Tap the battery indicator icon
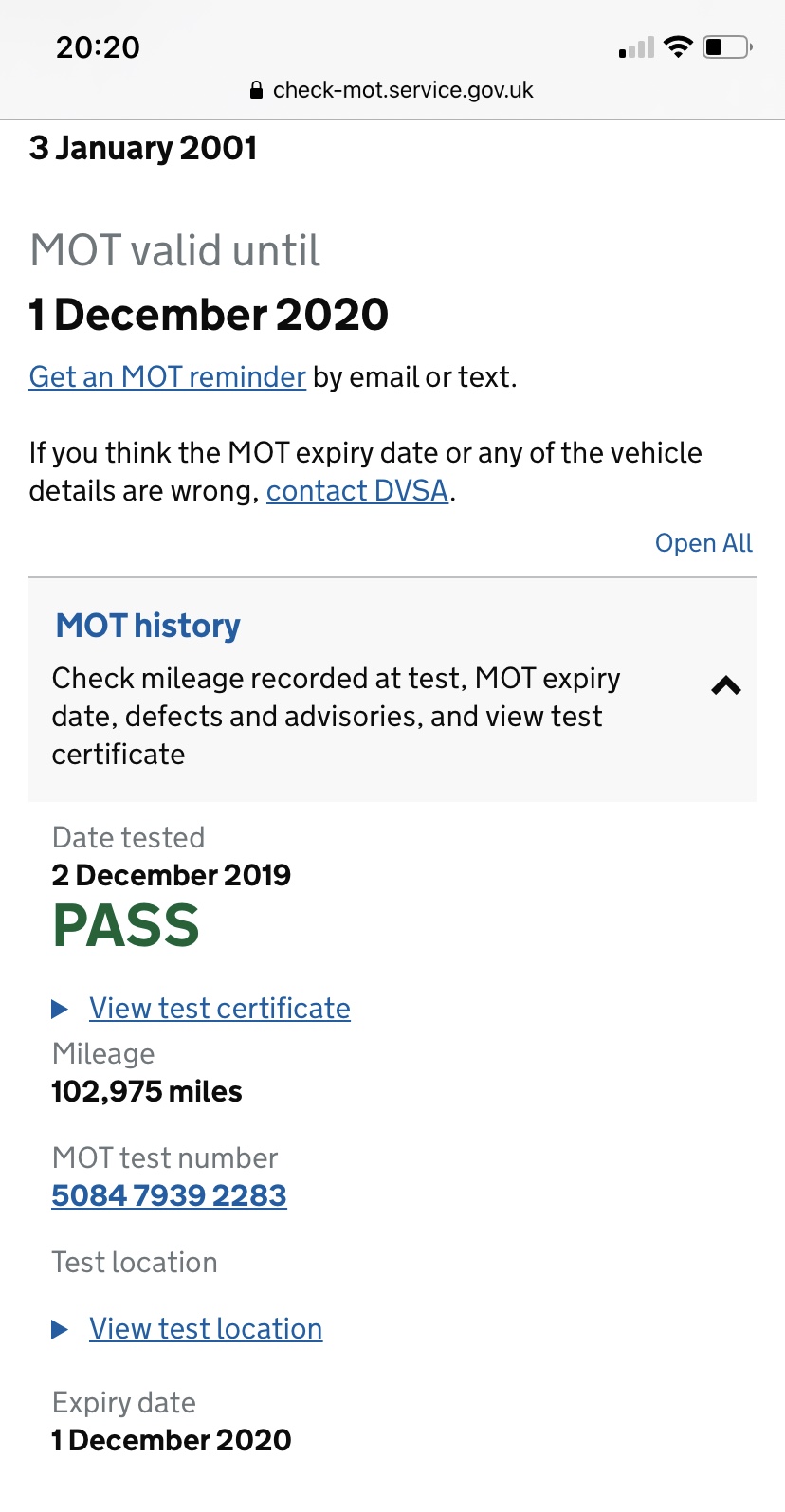 pyautogui.click(x=727, y=46)
